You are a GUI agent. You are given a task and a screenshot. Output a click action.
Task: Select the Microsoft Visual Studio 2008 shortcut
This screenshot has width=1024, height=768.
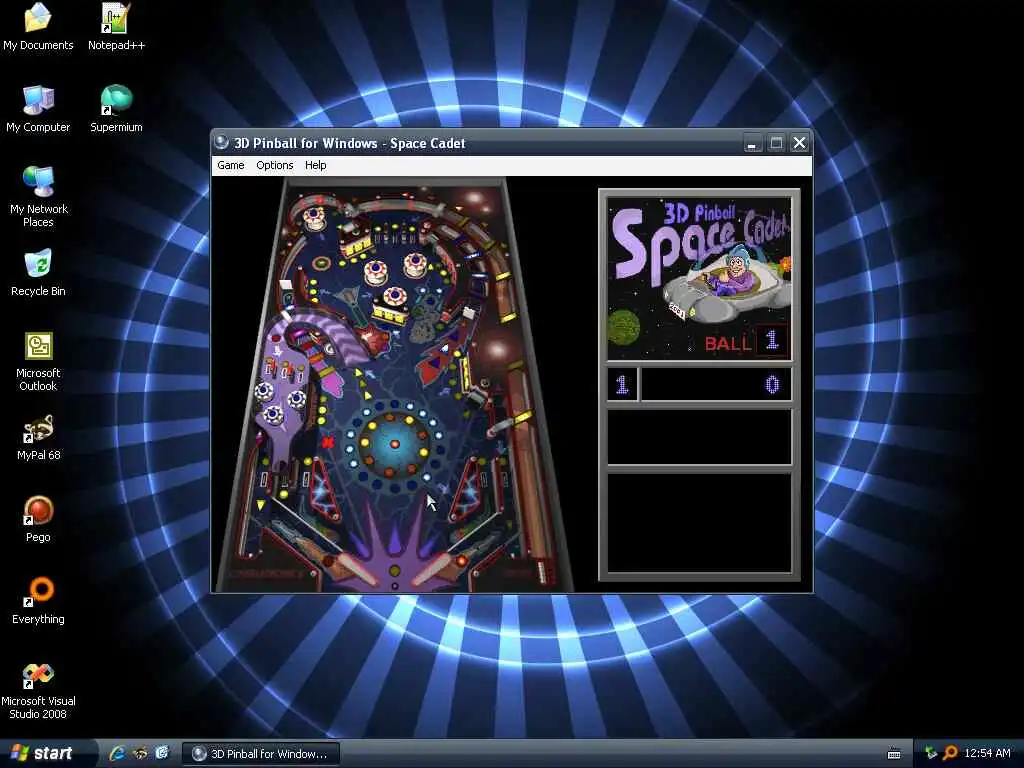(x=38, y=691)
